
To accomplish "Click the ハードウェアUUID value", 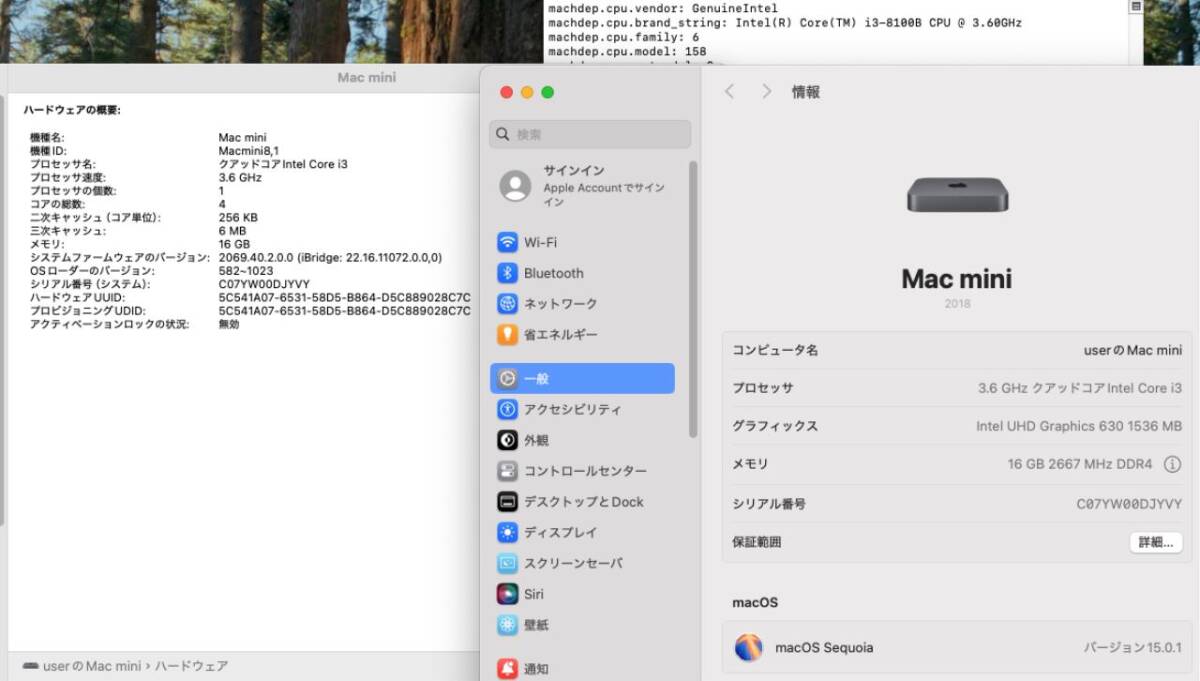I will coord(344,298).
